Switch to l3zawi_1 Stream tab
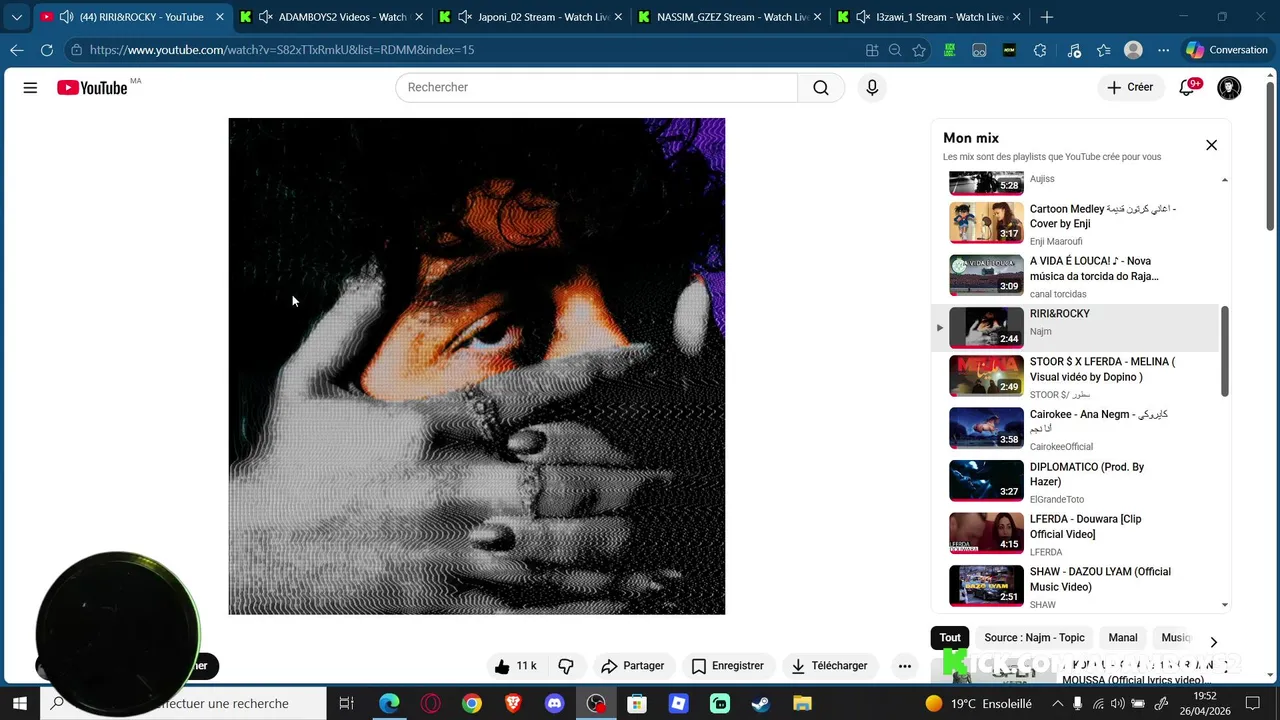Image resolution: width=1280 pixels, height=720 pixels. pos(930,17)
